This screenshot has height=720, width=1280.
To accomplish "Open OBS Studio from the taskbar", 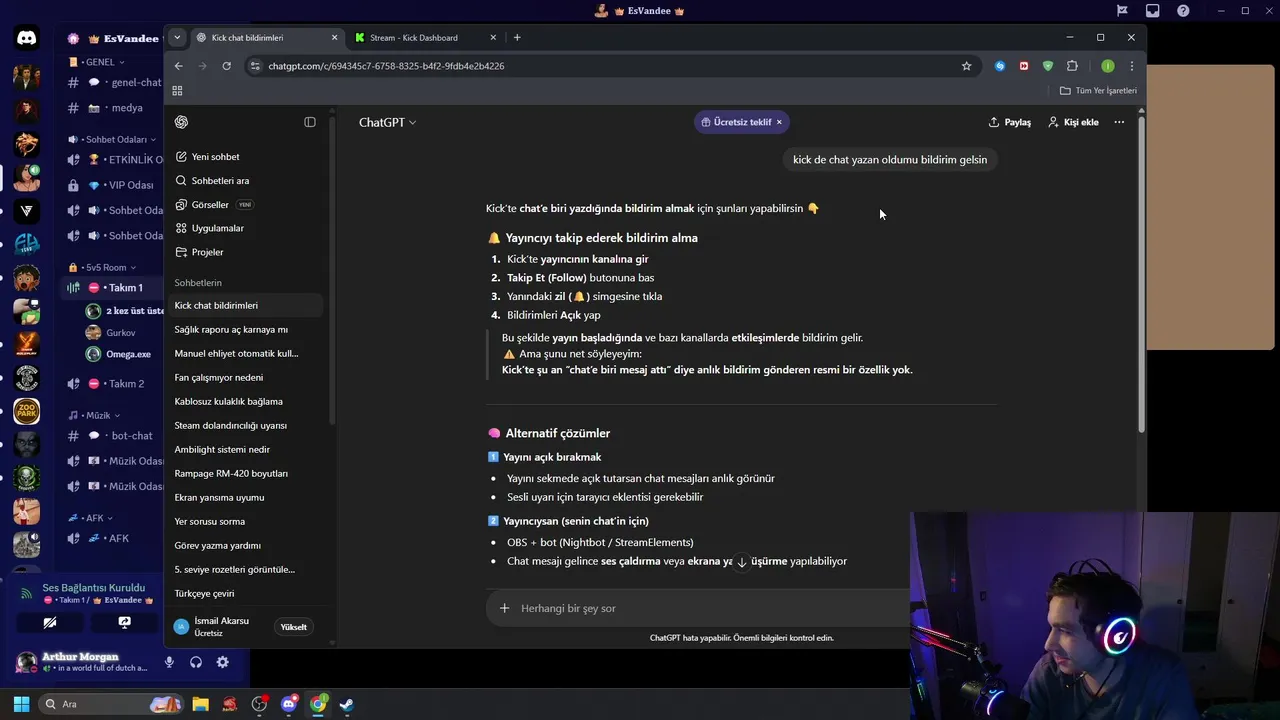I will click(x=259, y=704).
